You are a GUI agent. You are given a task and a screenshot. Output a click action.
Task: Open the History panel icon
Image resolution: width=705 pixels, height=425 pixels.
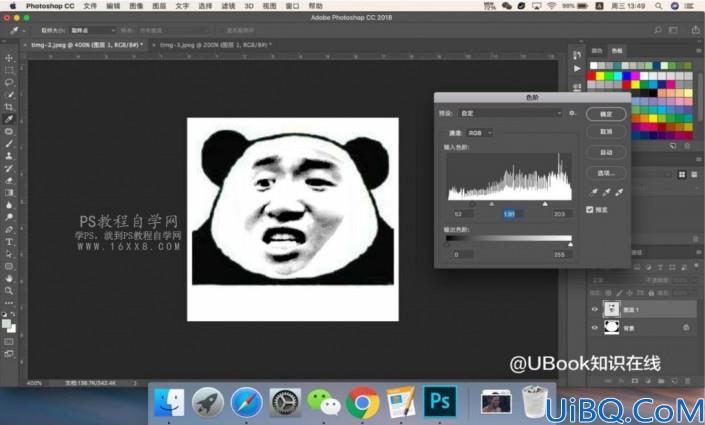(577, 55)
